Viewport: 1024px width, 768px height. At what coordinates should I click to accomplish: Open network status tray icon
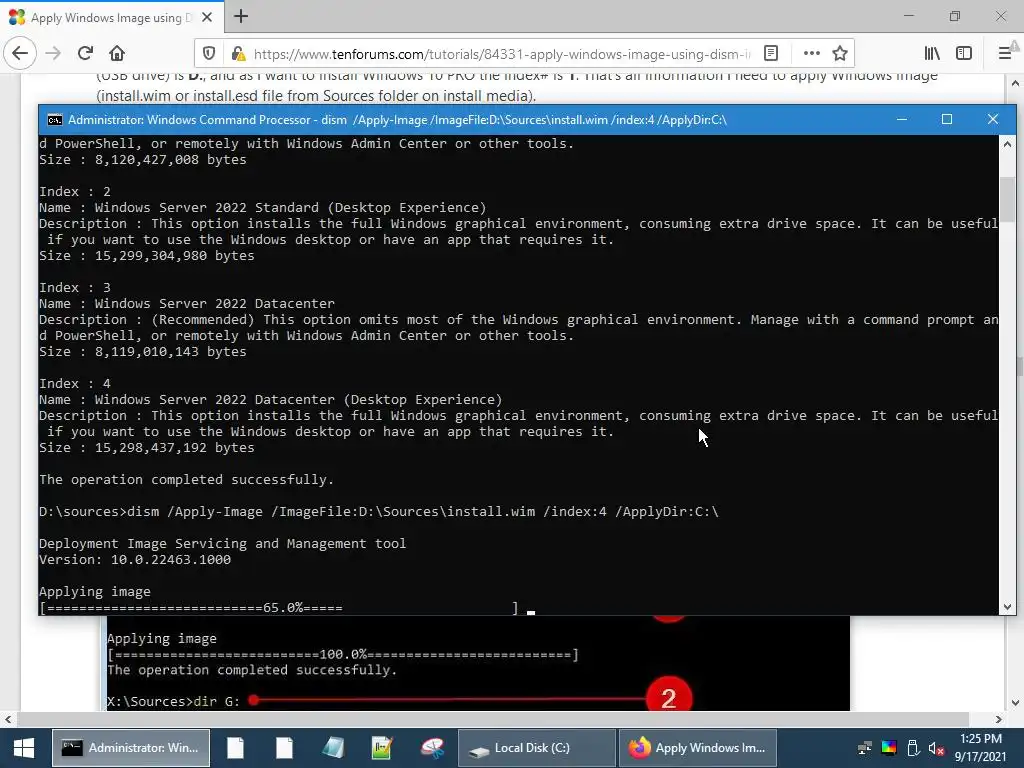[865, 748]
